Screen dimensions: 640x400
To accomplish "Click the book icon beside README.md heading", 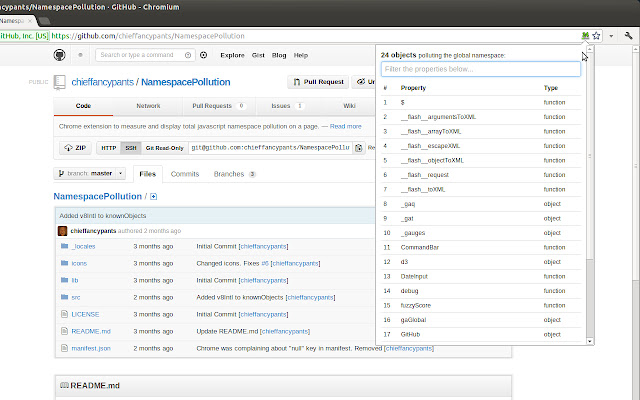I will [64, 385].
